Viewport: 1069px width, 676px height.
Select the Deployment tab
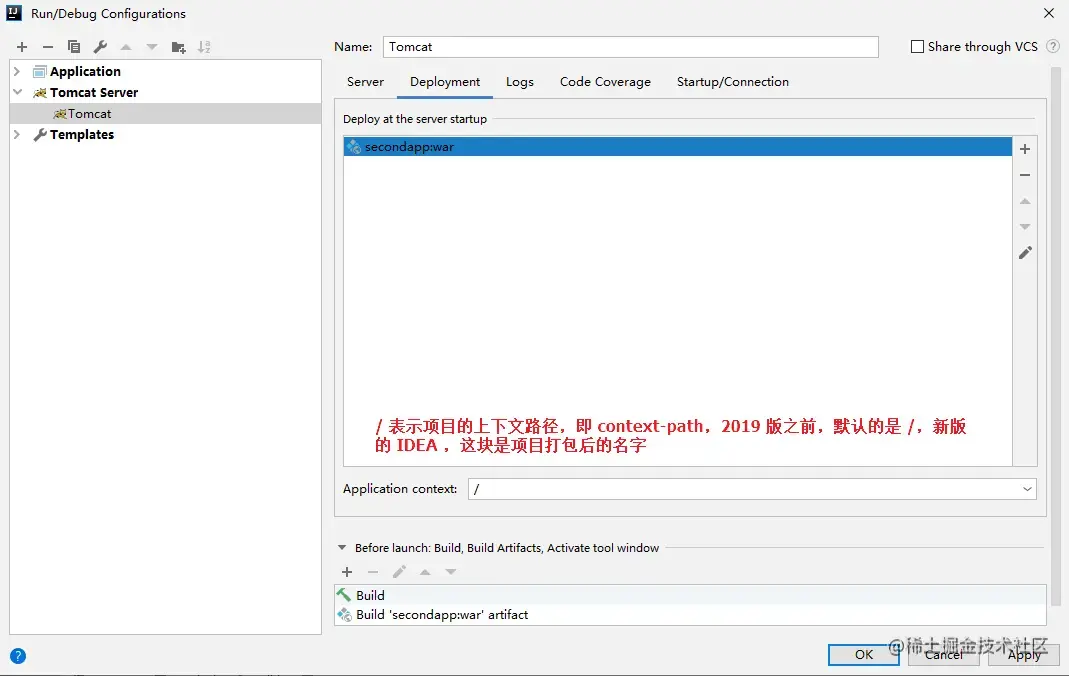click(x=445, y=82)
